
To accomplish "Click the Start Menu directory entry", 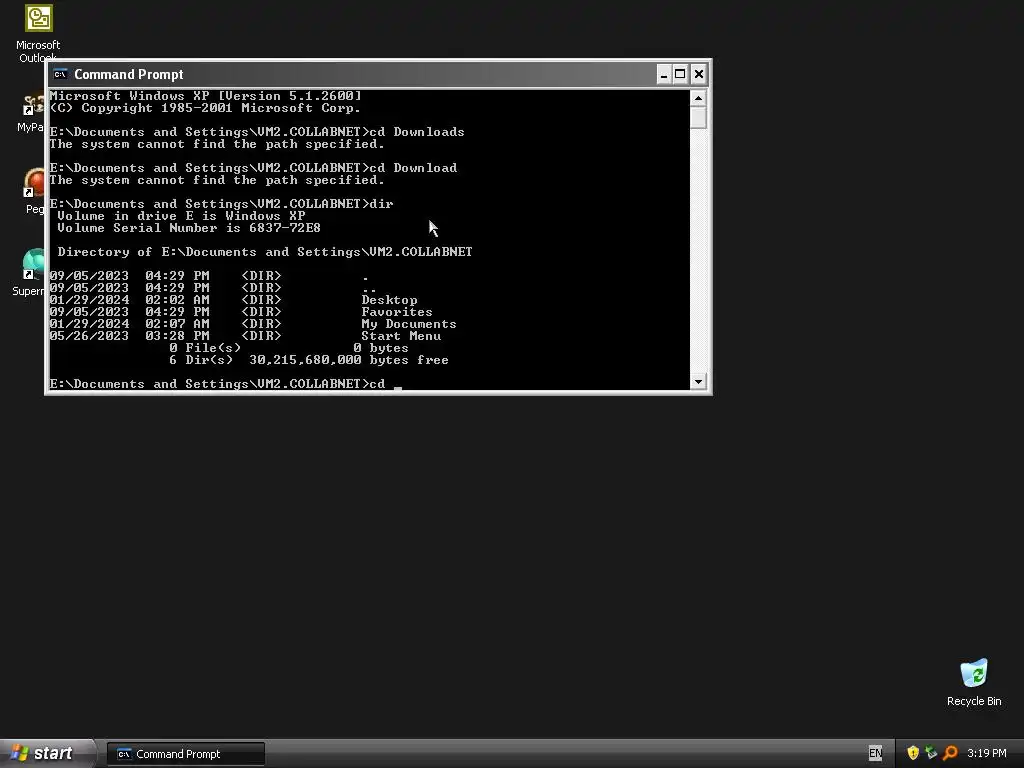I will (x=401, y=336).
